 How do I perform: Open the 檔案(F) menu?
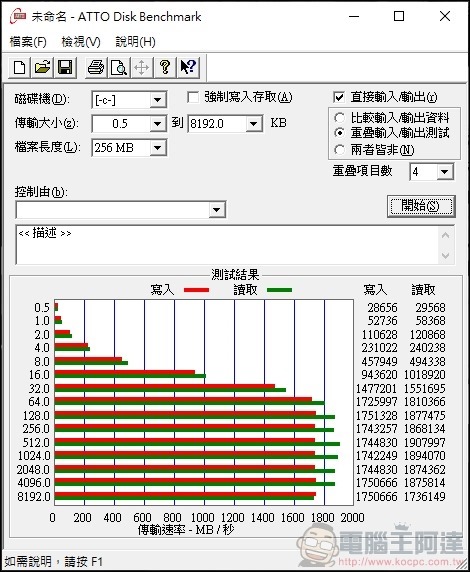coord(28,42)
